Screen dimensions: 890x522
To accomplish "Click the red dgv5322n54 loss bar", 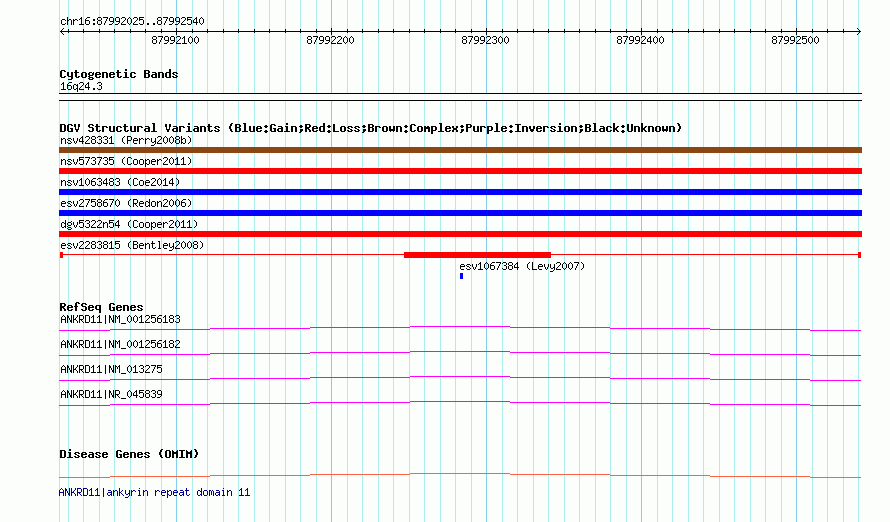I will (x=460, y=234).
